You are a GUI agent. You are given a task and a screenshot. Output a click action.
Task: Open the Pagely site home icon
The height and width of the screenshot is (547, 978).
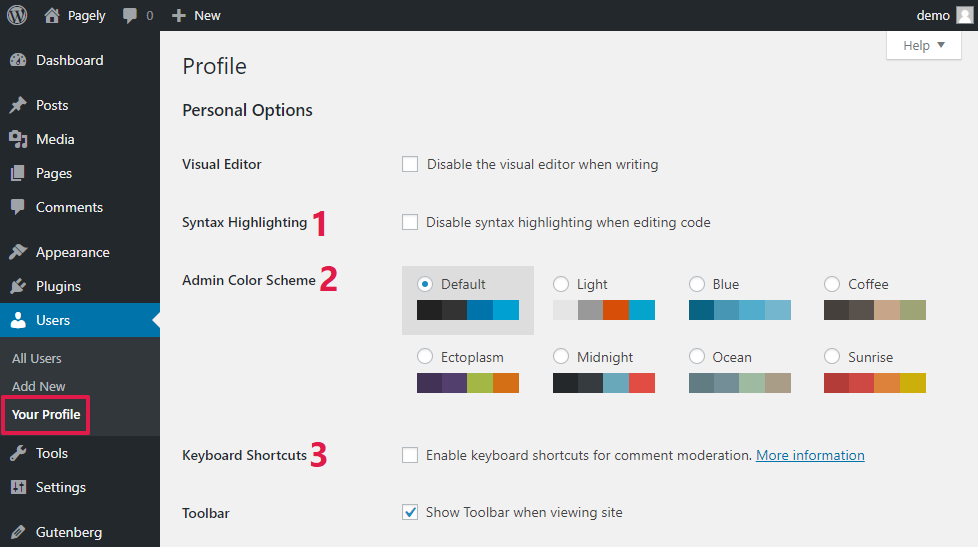pyautogui.click(x=52, y=15)
